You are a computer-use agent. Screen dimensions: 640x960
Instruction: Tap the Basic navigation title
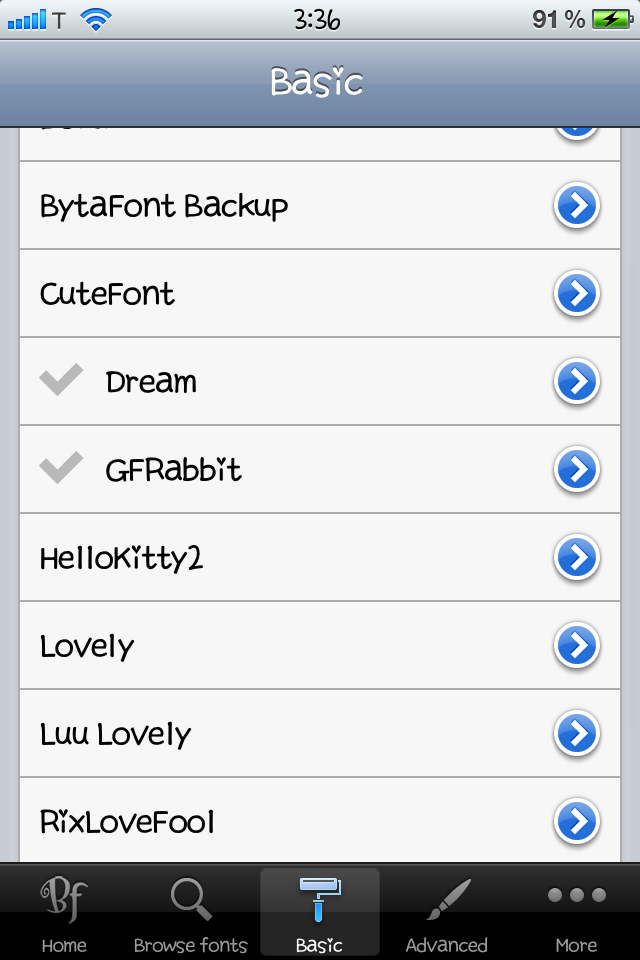pos(316,82)
